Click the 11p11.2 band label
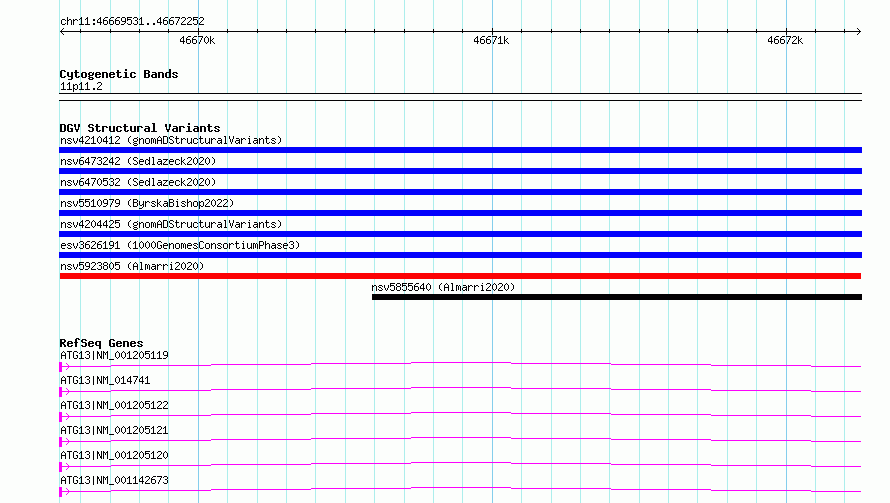890x503 pixels. [x=81, y=86]
